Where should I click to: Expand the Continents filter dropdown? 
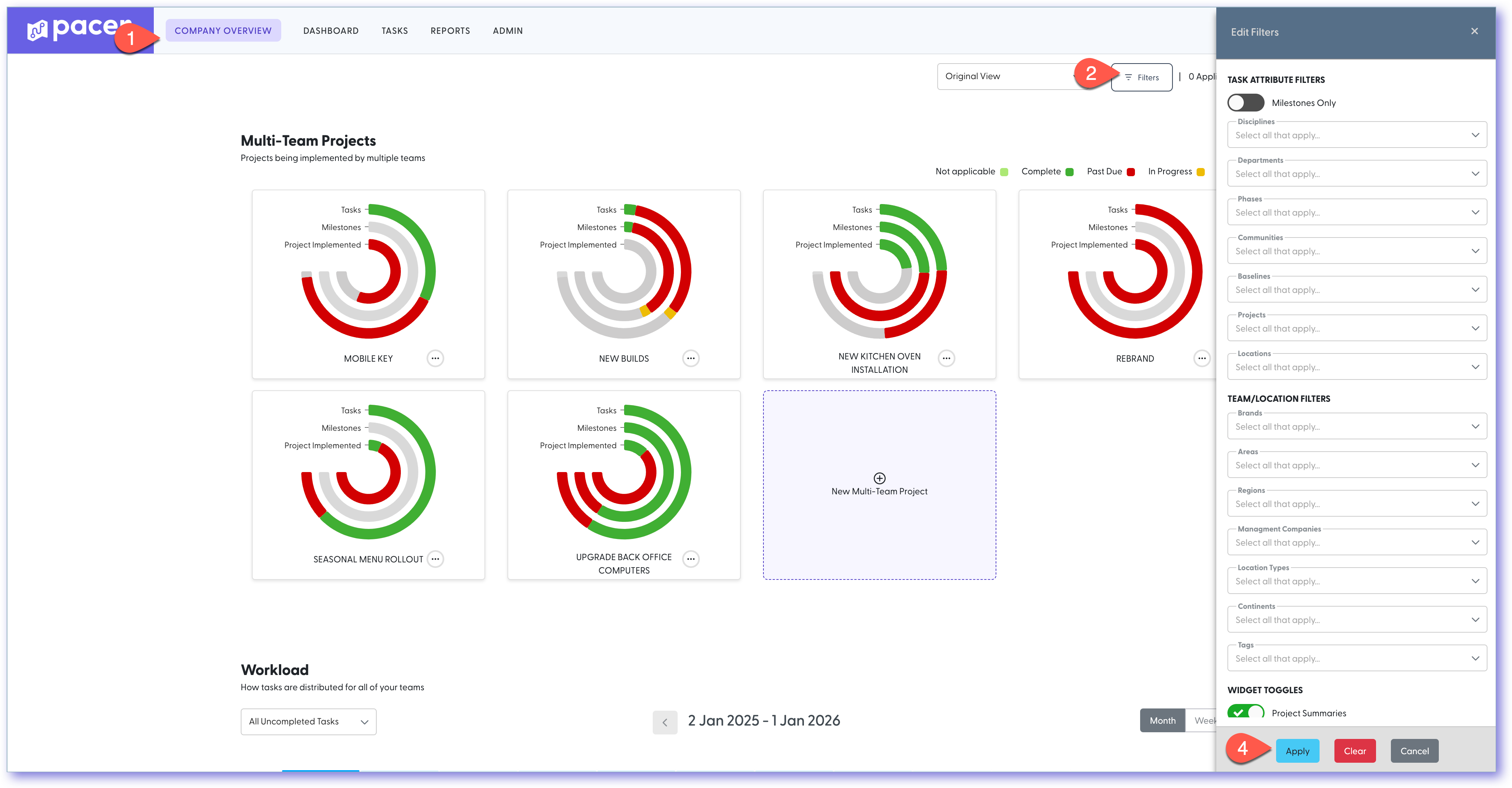[x=1356, y=620]
